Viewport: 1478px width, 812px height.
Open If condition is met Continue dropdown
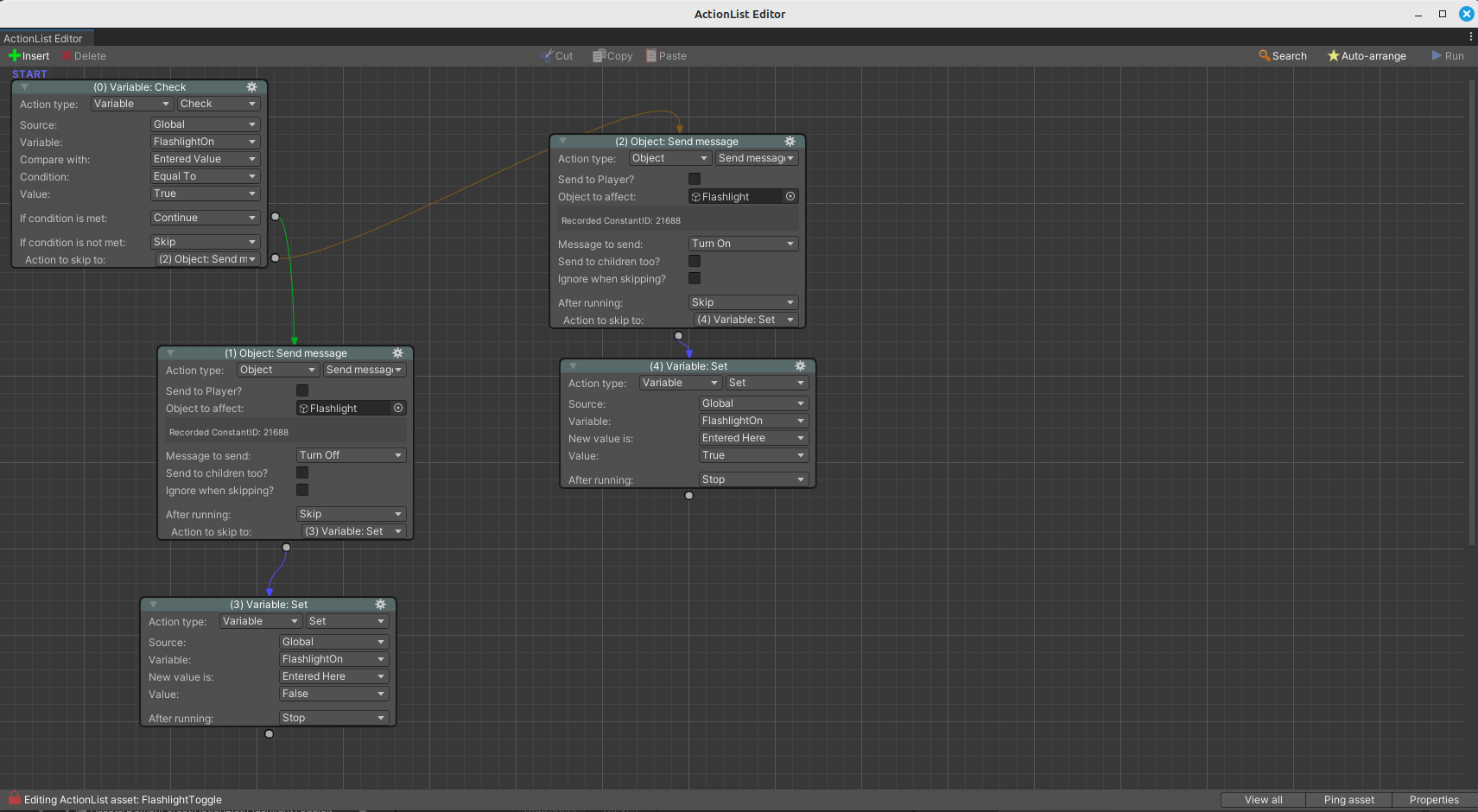tap(205, 218)
